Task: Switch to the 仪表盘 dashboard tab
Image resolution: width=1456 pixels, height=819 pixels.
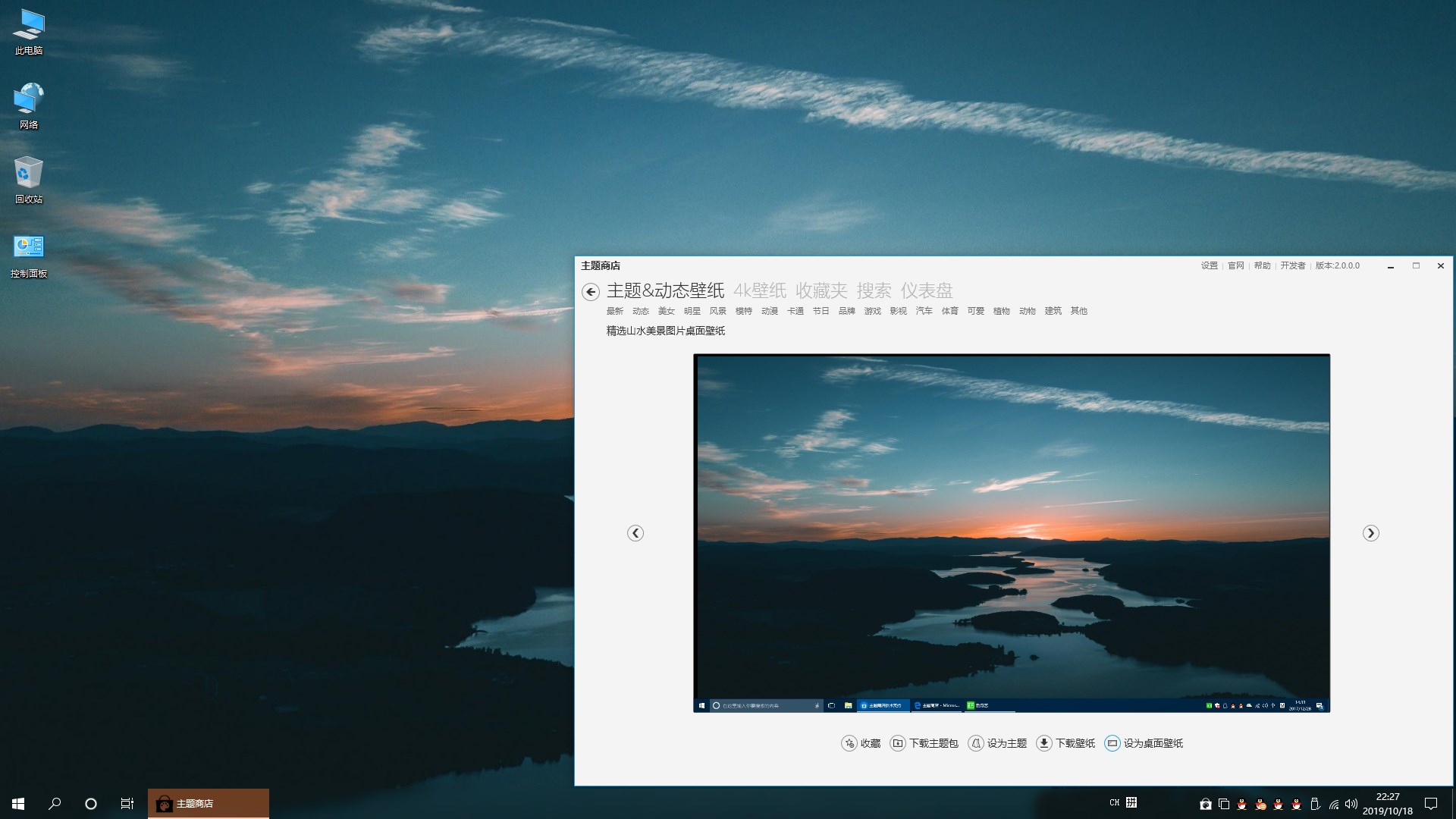Action: [926, 290]
